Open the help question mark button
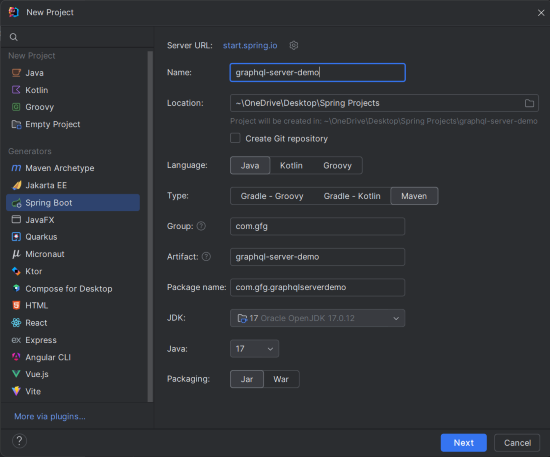550x457 pixels. [19, 441]
